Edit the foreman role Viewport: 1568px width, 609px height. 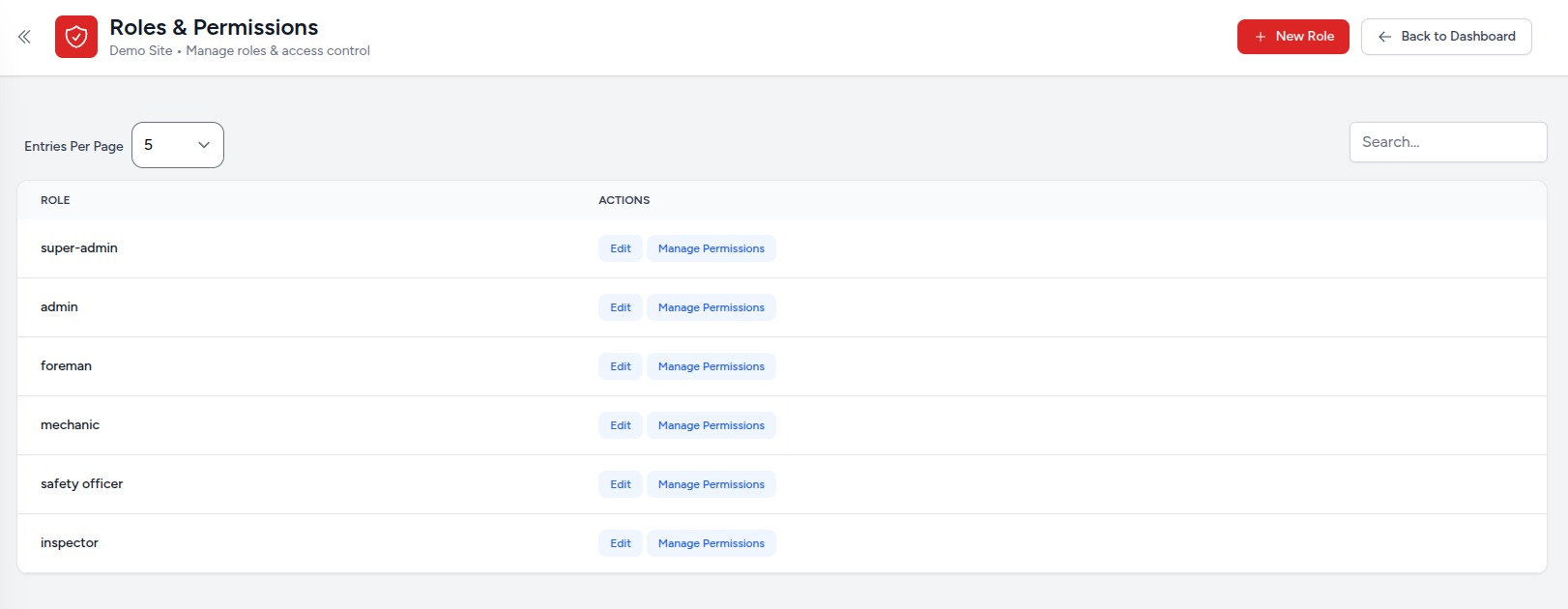click(x=620, y=366)
